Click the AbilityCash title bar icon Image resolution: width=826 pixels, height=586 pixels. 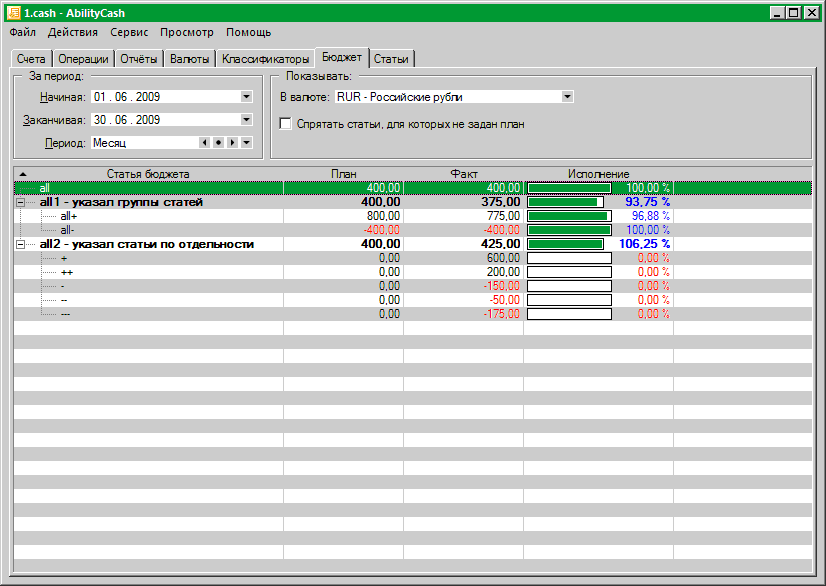tap(13, 13)
